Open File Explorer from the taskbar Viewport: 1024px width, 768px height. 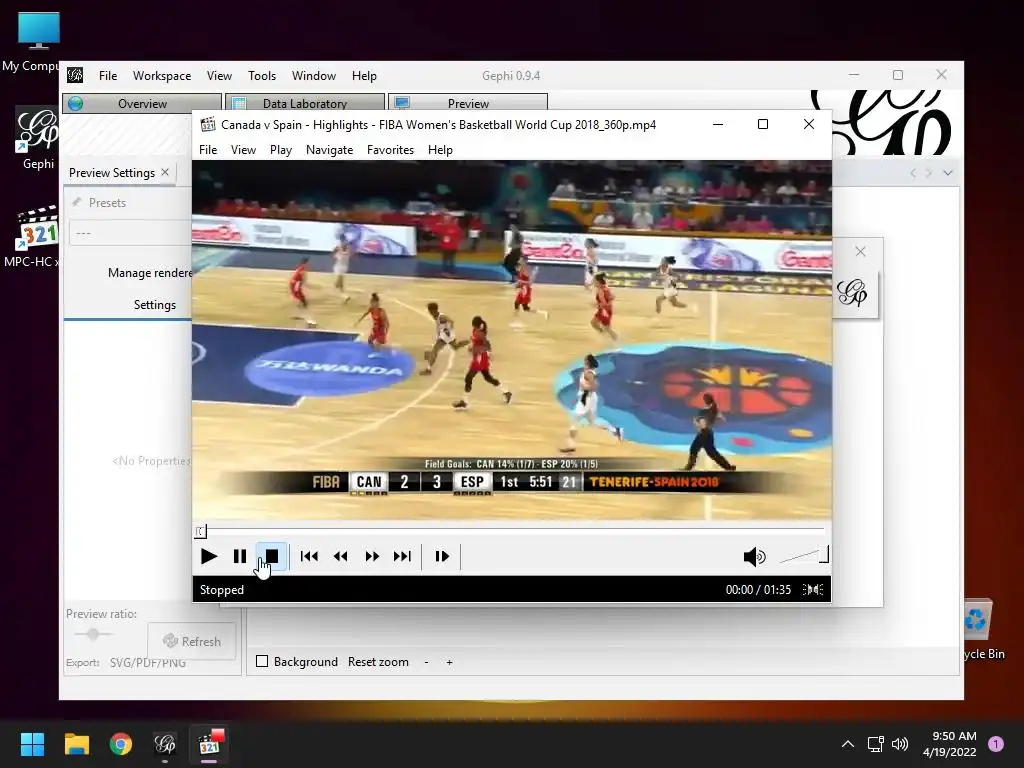click(x=76, y=744)
